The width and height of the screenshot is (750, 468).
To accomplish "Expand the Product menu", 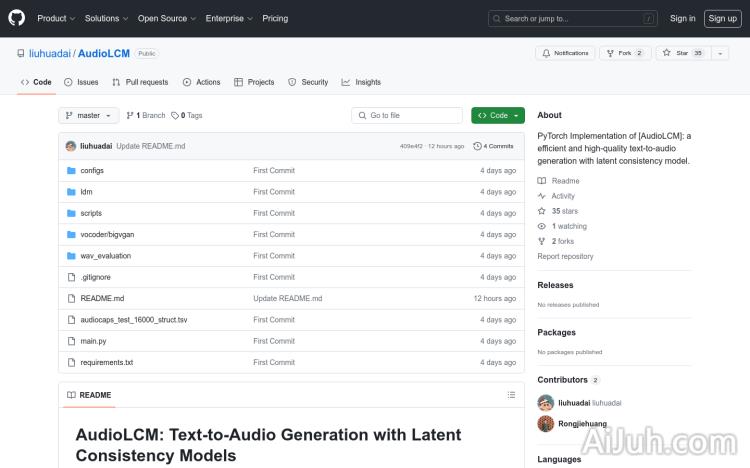I will [56, 18].
